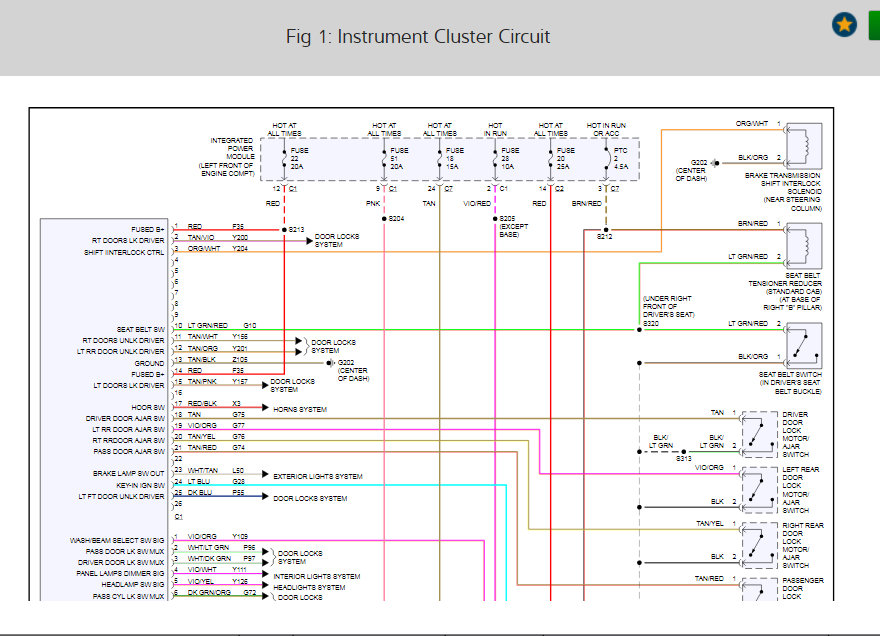Click the 'S205 (EXCEPT BASE)' splice label
Viewport: 880px width, 636px height.
[514, 226]
